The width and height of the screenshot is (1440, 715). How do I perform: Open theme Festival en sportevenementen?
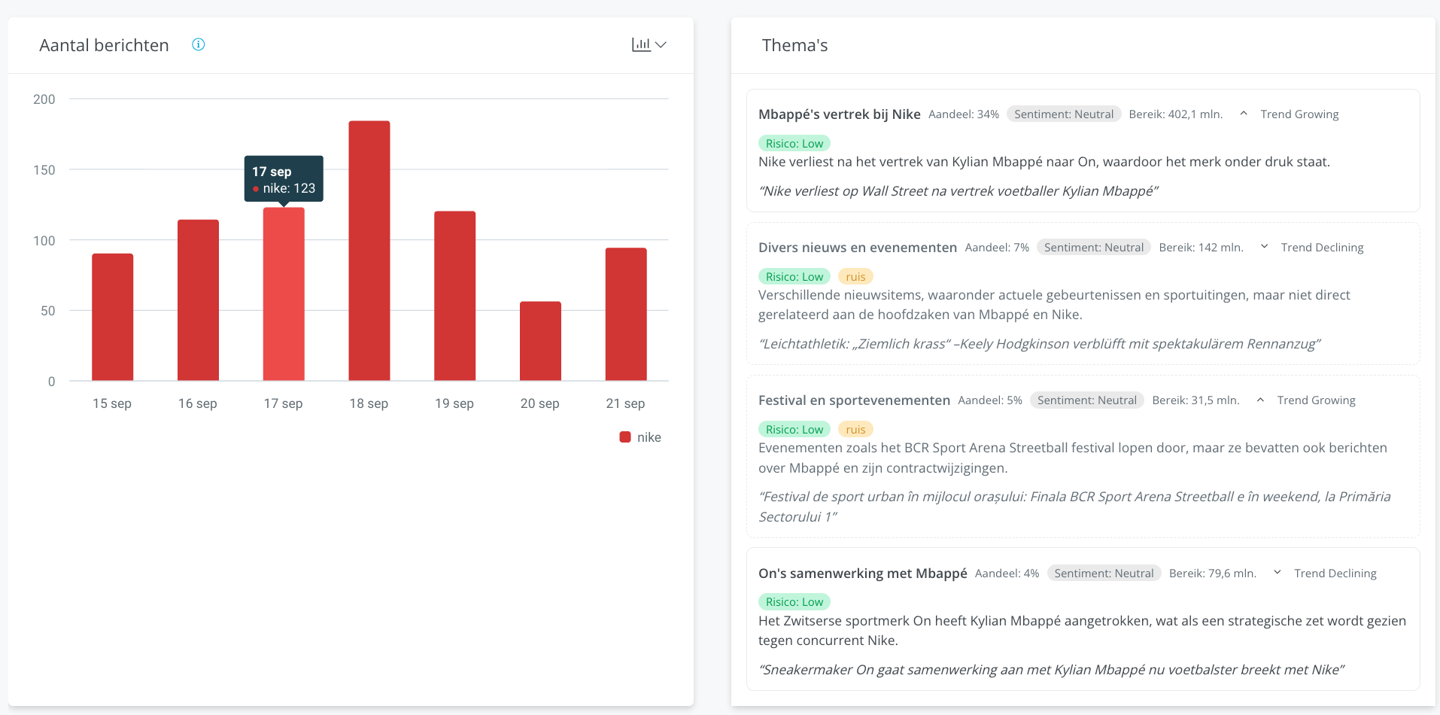point(854,400)
